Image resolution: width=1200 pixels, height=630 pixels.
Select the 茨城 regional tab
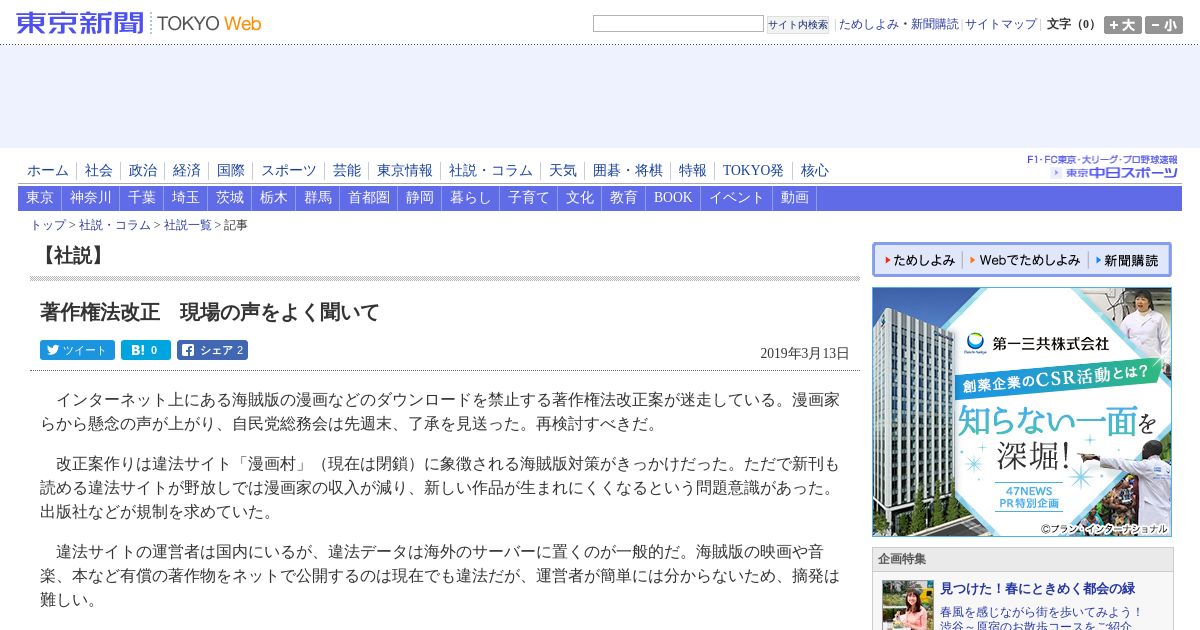point(230,198)
